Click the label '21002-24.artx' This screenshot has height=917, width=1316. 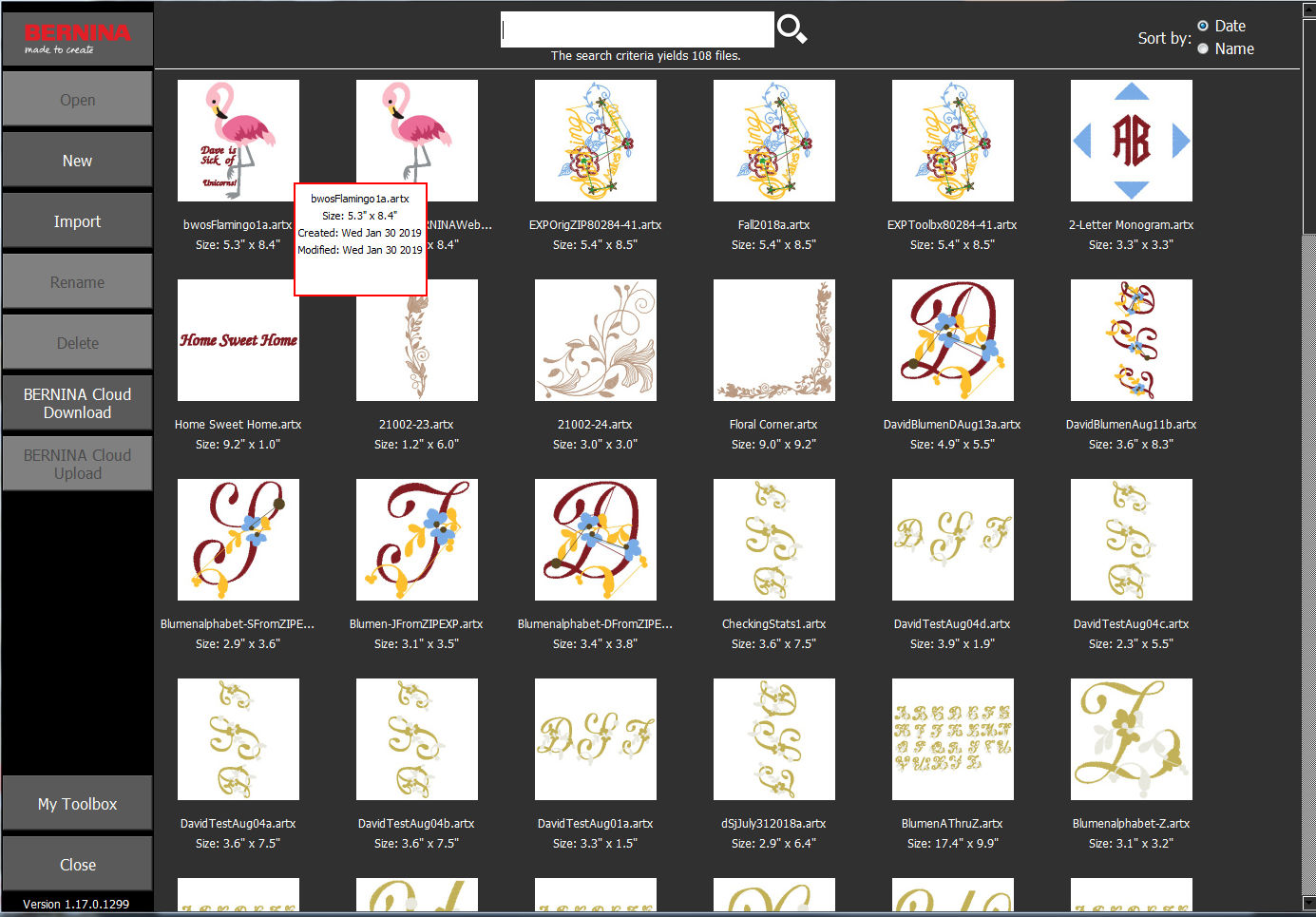click(x=595, y=425)
